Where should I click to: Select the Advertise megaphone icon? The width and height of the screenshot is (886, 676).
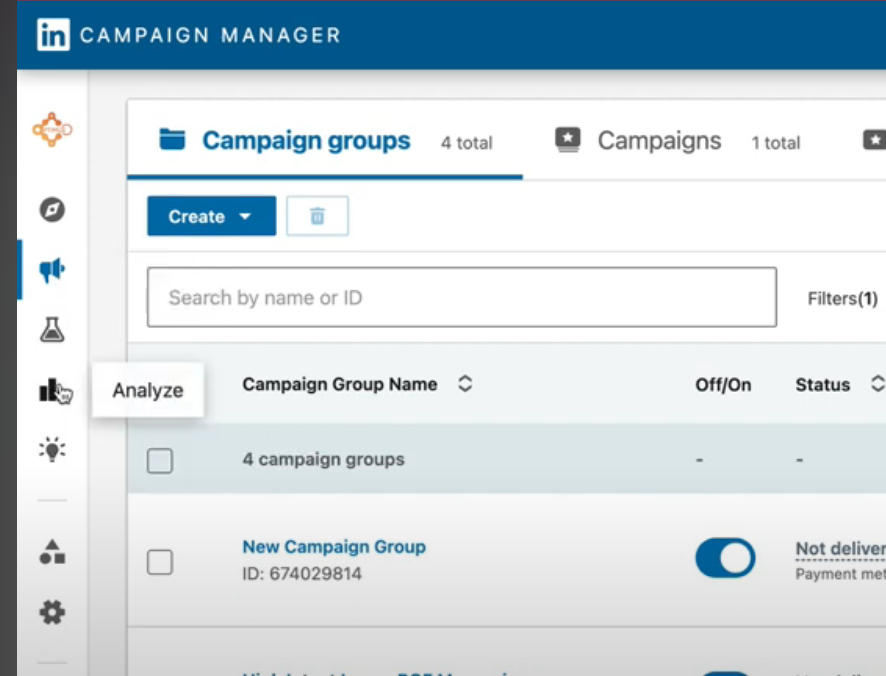point(52,270)
